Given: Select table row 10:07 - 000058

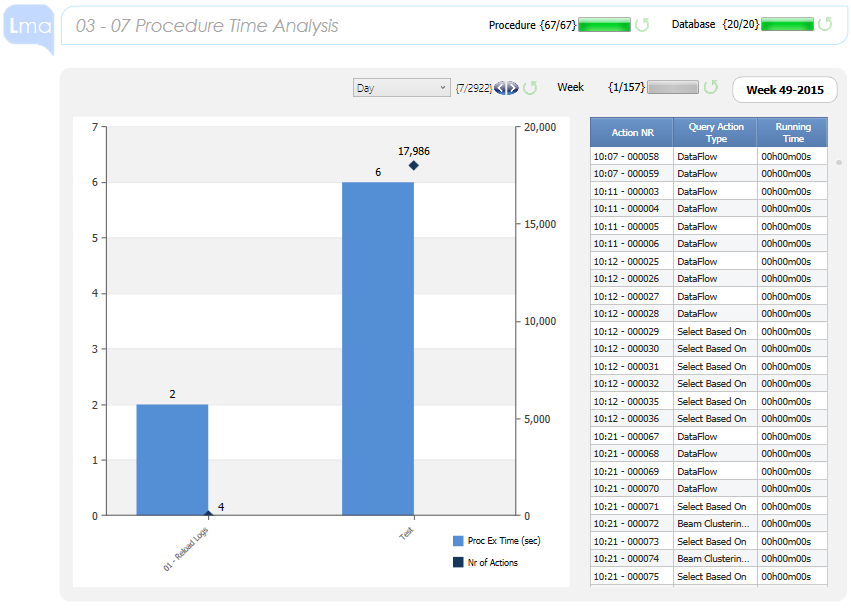Looking at the screenshot, I should tap(631, 156).
